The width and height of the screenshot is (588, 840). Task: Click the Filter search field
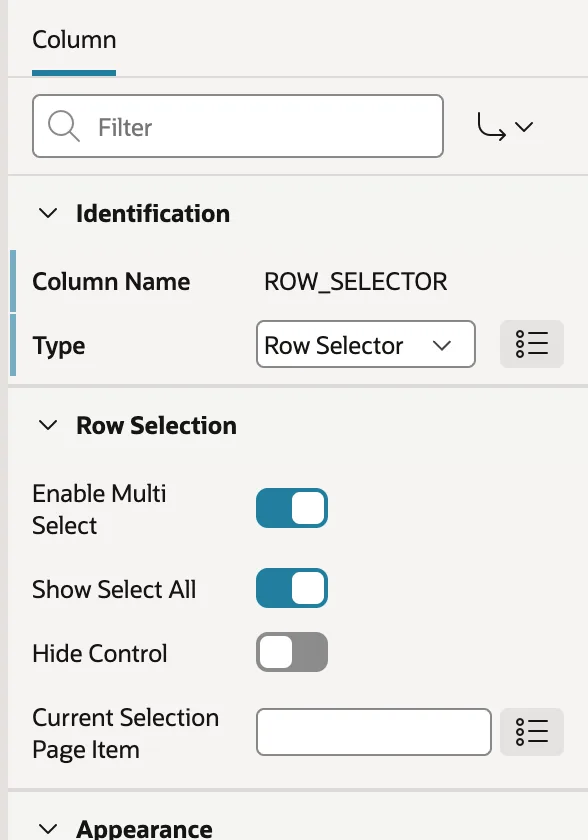tap(238, 126)
